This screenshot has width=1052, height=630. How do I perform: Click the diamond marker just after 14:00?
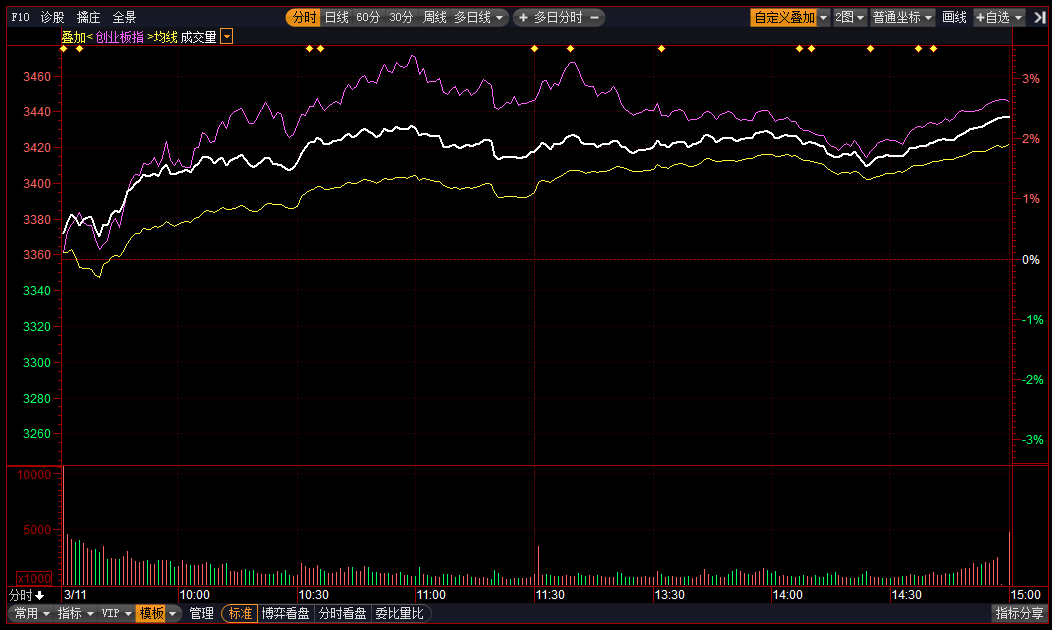tap(799, 49)
